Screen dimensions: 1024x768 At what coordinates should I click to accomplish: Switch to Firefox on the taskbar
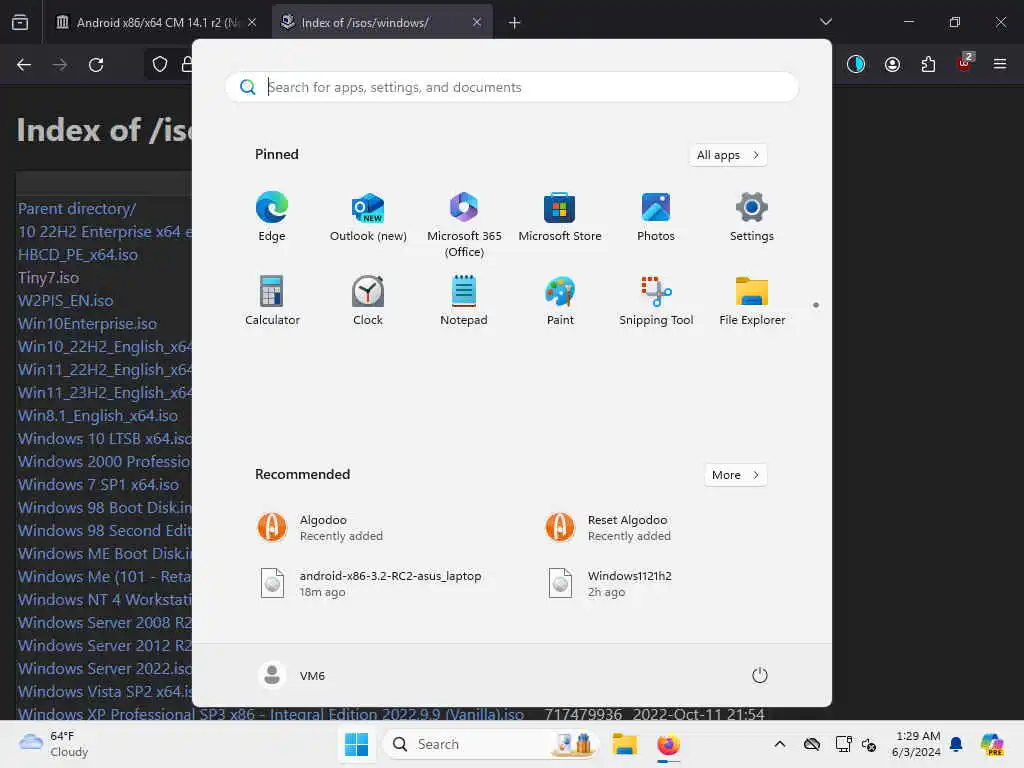click(668, 744)
